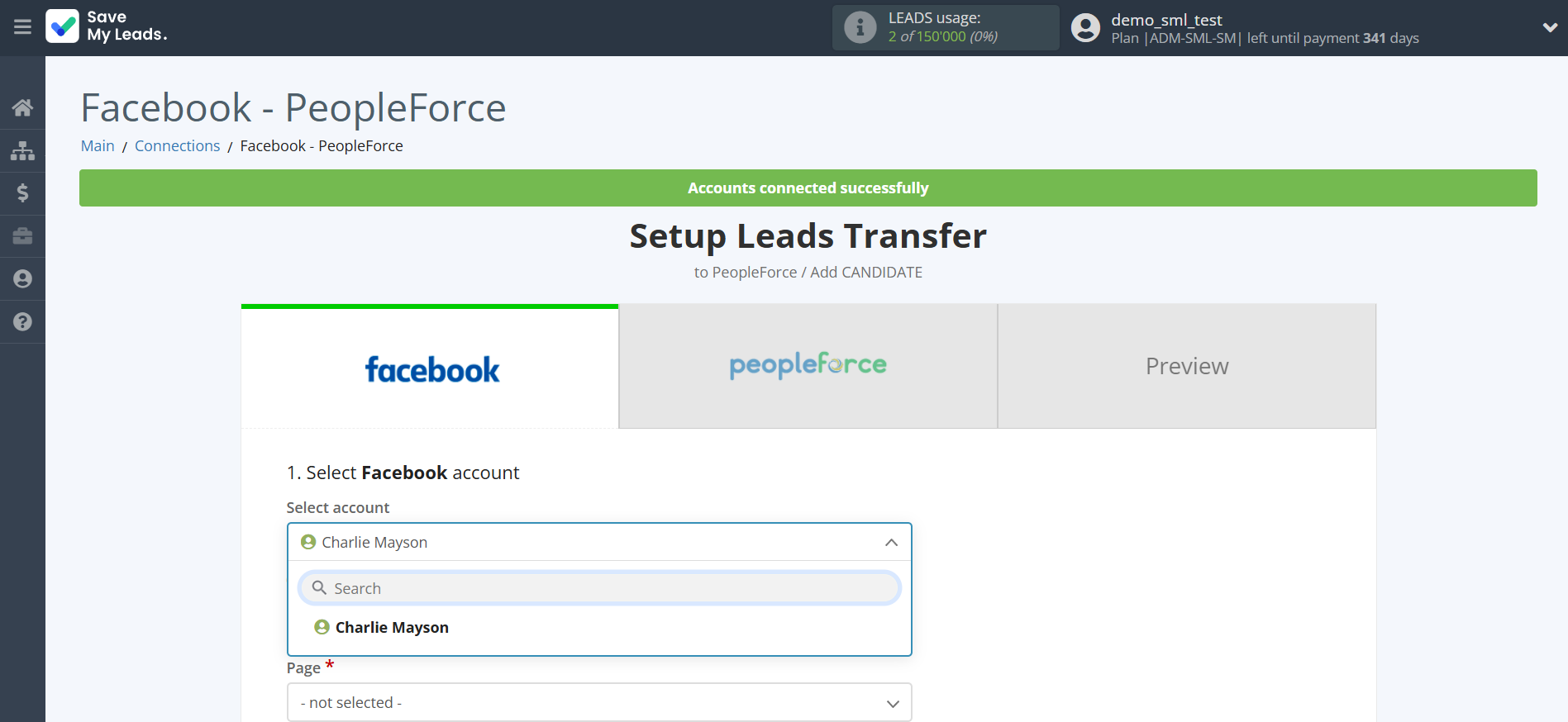Open the Page dropdown

coord(599,702)
